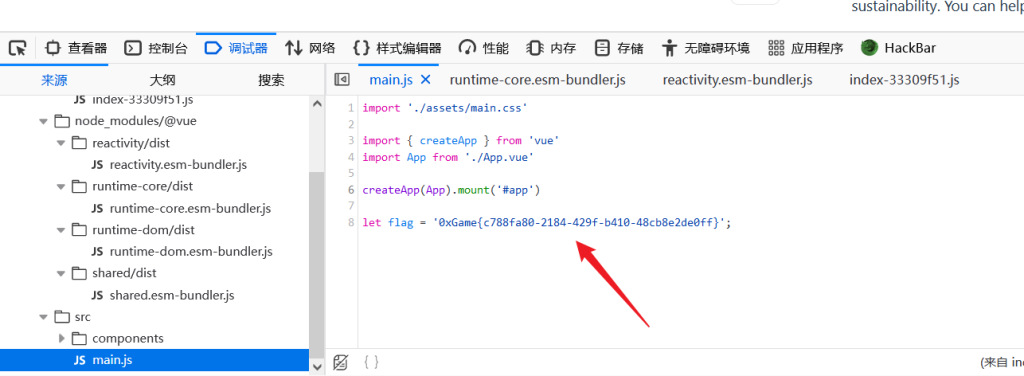Open the 内存 memory tab

click(551, 48)
